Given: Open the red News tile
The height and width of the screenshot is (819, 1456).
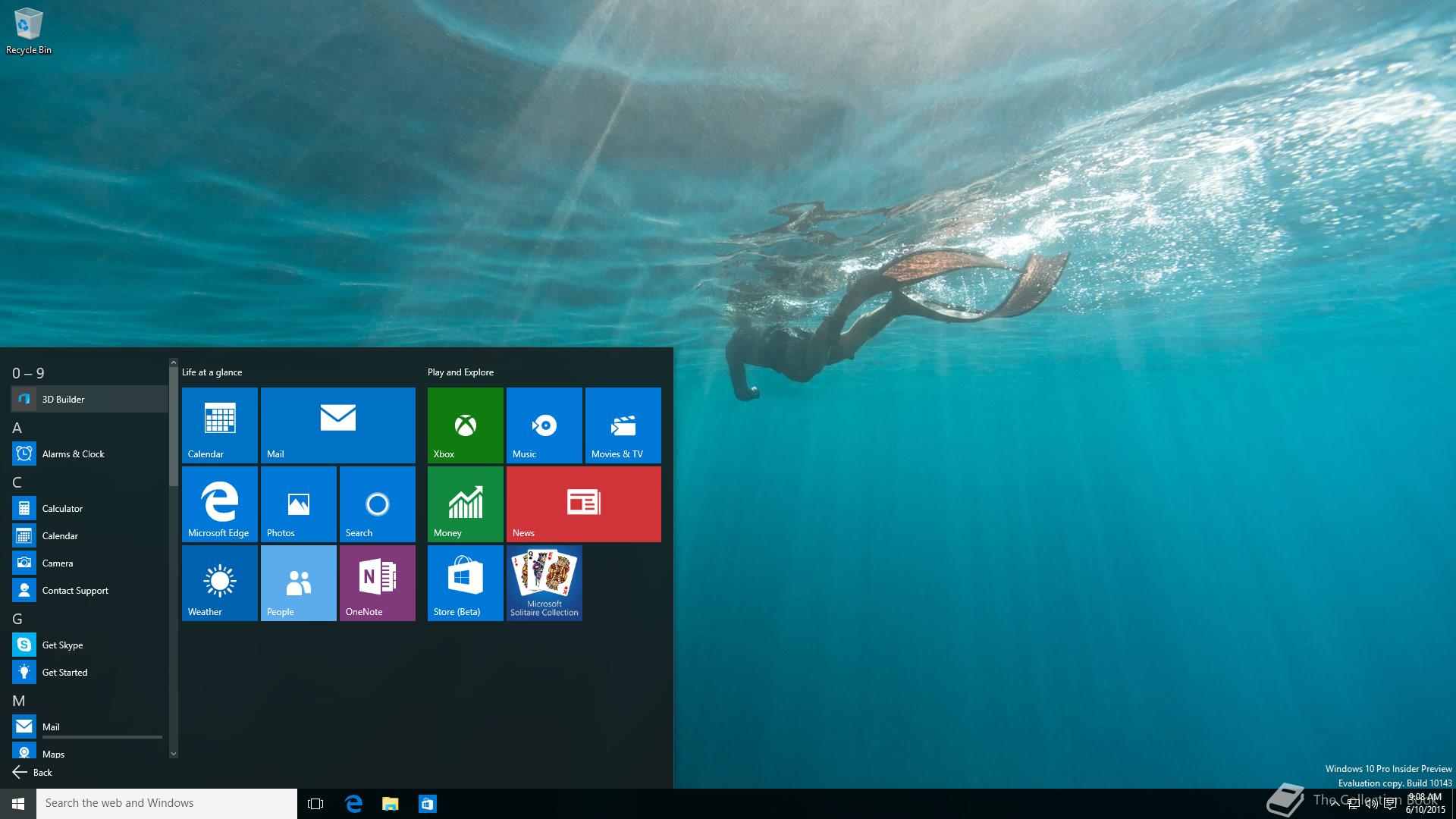Looking at the screenshot, I should pyautogui.click(x=583, y=504).
